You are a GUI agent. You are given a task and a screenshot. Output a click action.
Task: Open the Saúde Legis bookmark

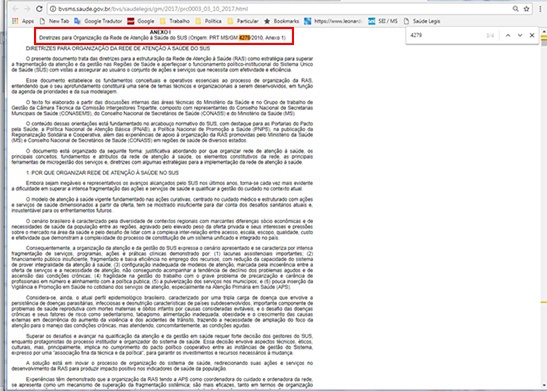[x=422, y=21]
